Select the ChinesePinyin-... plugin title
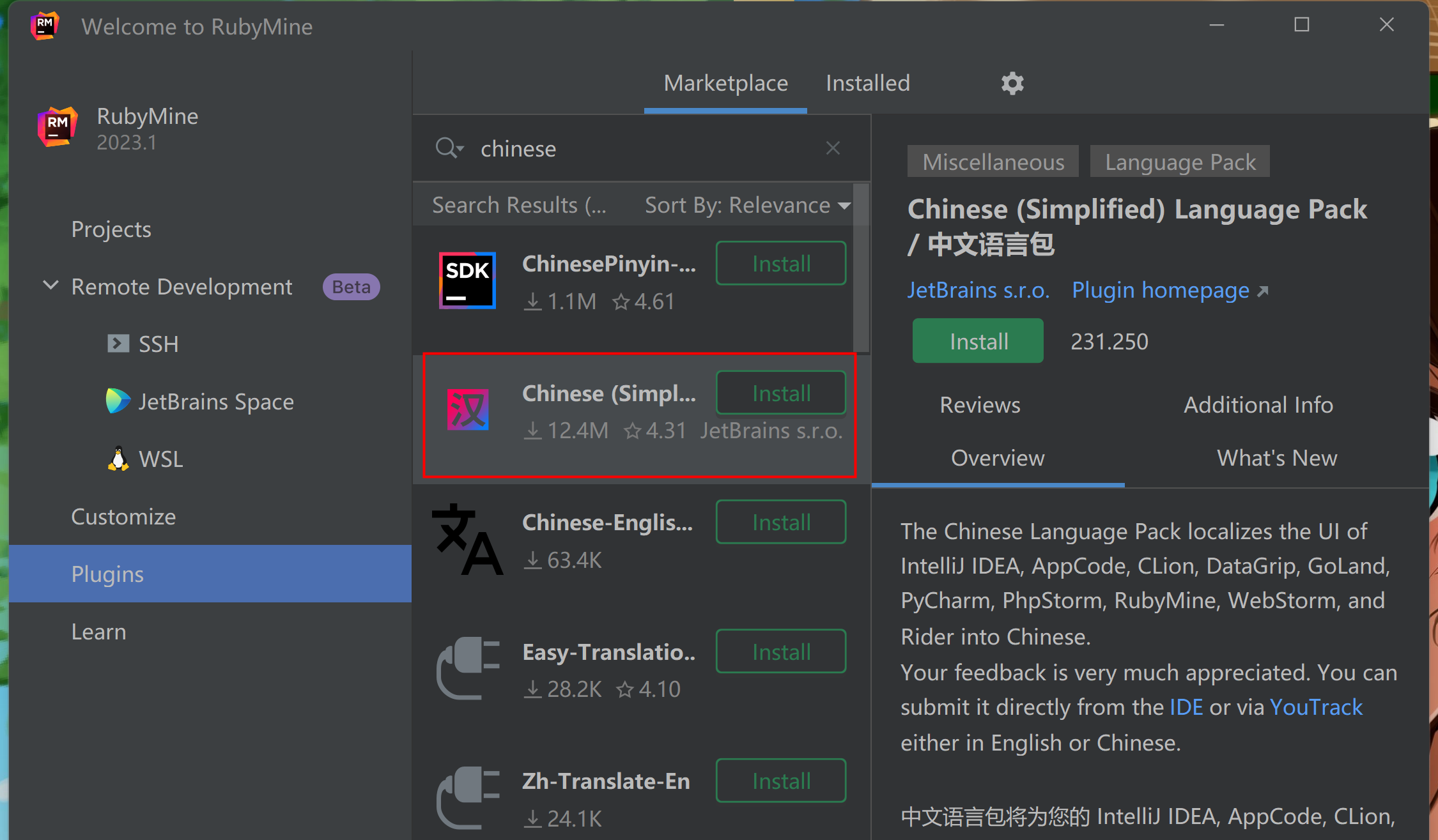This screenshot has height=840, width=1438. pyautogui.click(x=609, y=263)
